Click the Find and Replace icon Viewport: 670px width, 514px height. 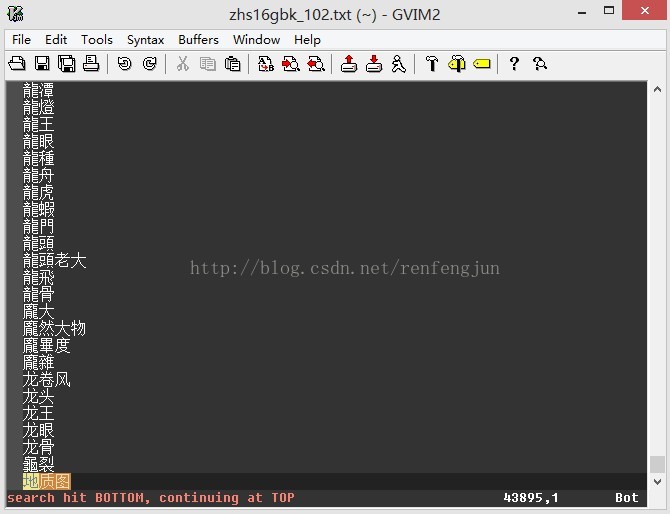pos(266,64)
